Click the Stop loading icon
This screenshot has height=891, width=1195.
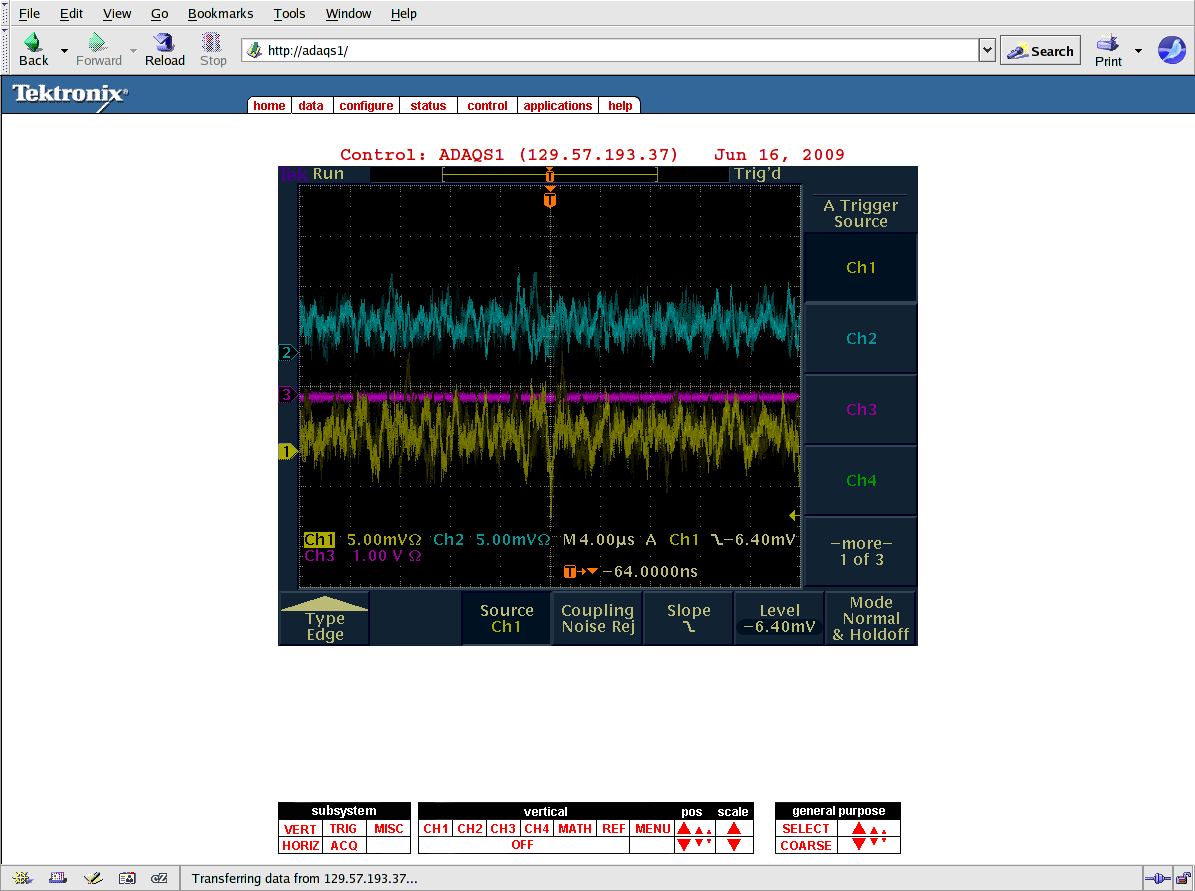pos(212,43)
